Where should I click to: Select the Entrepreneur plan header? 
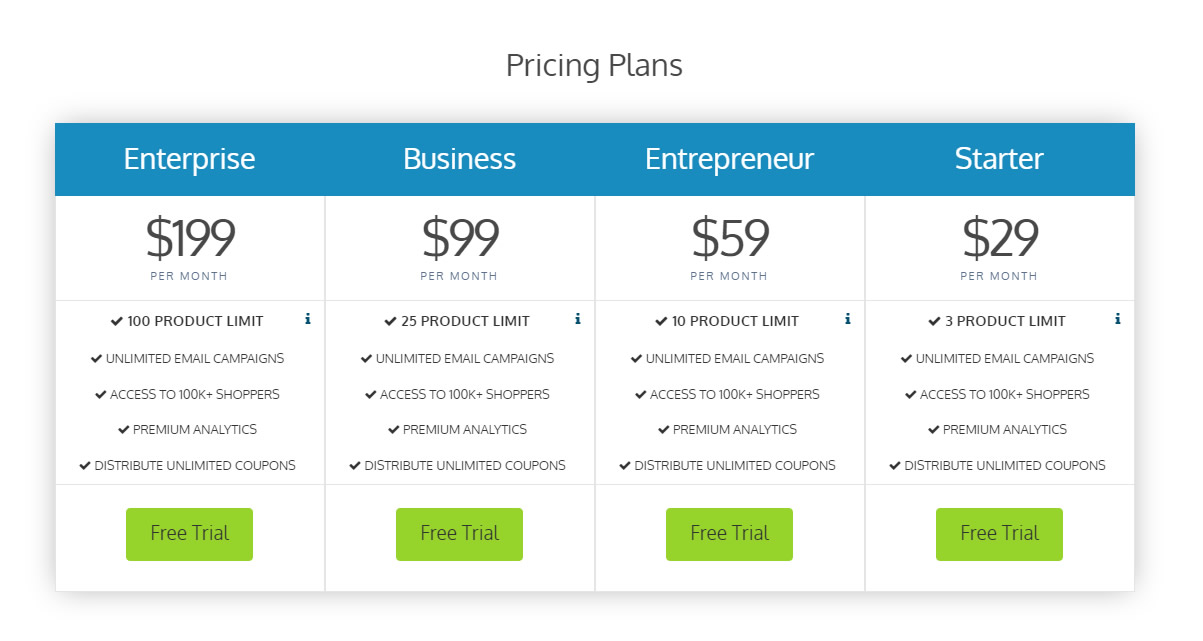point(729,159)
